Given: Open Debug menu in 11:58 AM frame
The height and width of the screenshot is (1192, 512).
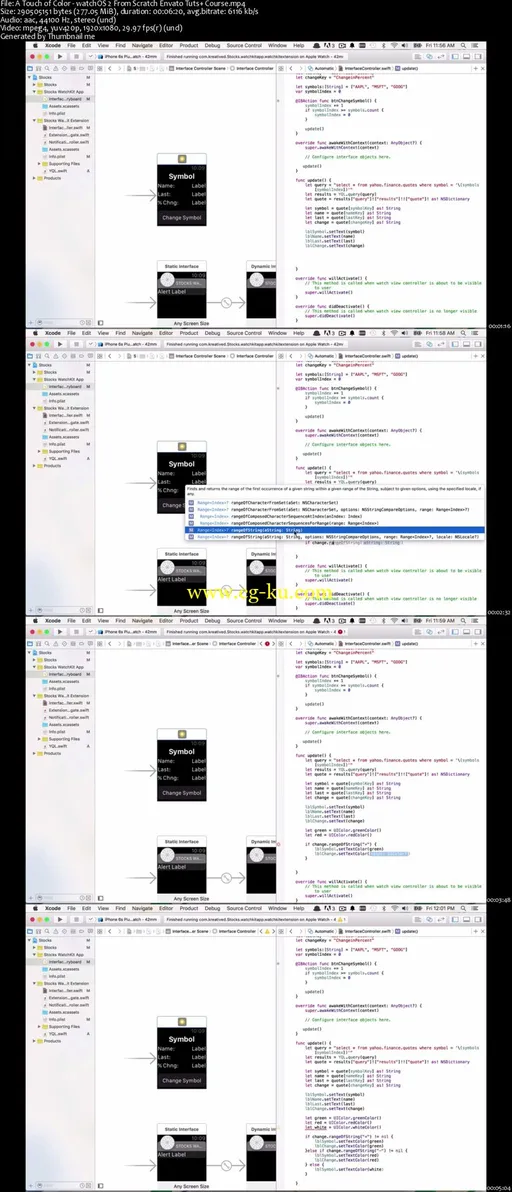Looking at the screenshot, I should coord(213,333).
